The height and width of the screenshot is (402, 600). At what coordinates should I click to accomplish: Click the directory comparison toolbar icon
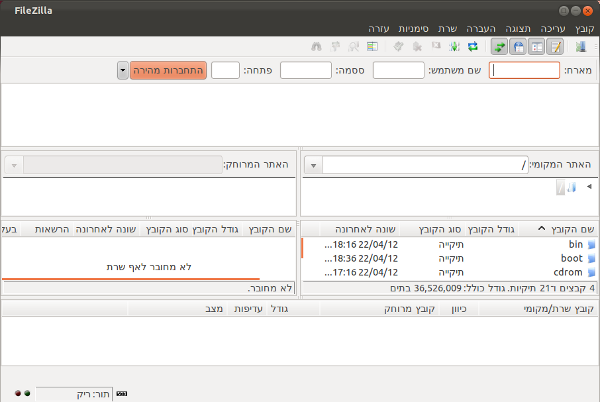click(354, 47)
